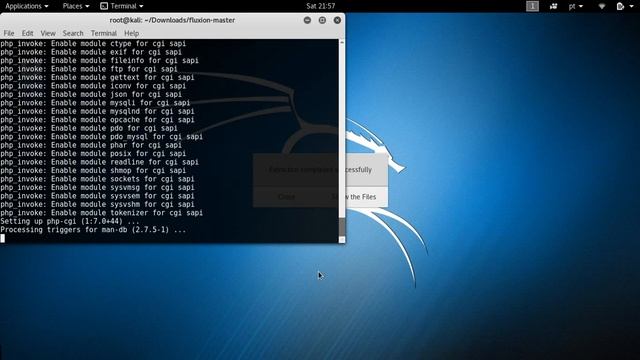
Task: Maximize the terminal window
Action: [322, 20]
